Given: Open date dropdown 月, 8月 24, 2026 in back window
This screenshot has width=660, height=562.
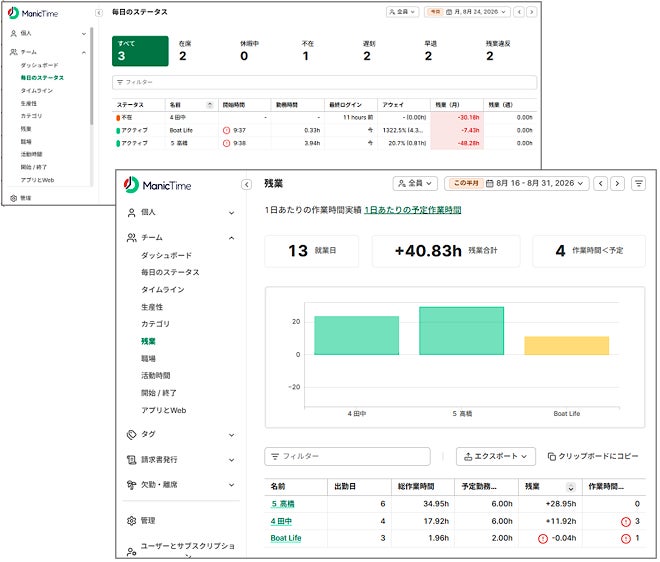Looking at the screenshot, I should [467, 12].
